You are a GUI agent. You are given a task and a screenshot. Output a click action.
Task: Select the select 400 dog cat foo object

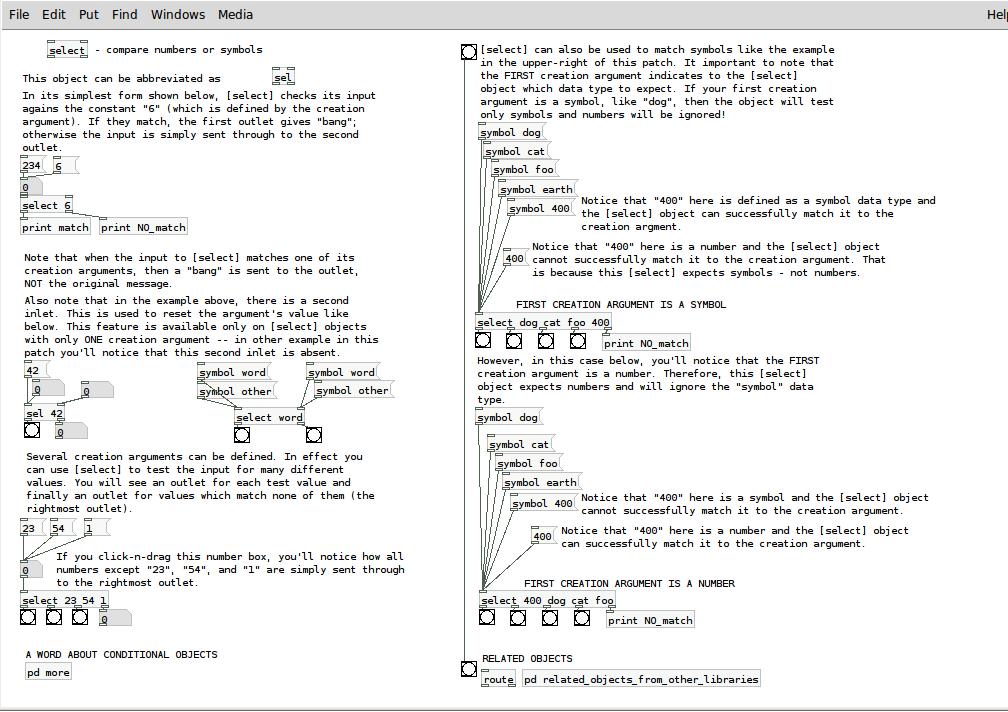(x=548, y=600)
